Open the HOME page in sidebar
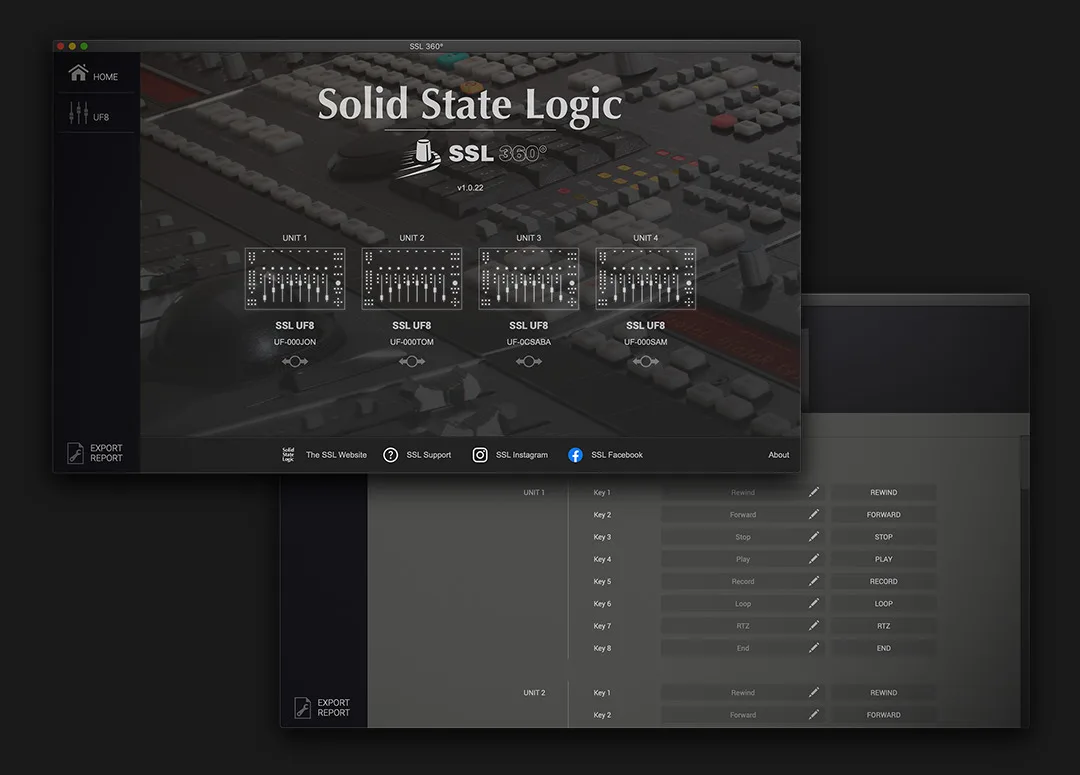 (93, 73)
